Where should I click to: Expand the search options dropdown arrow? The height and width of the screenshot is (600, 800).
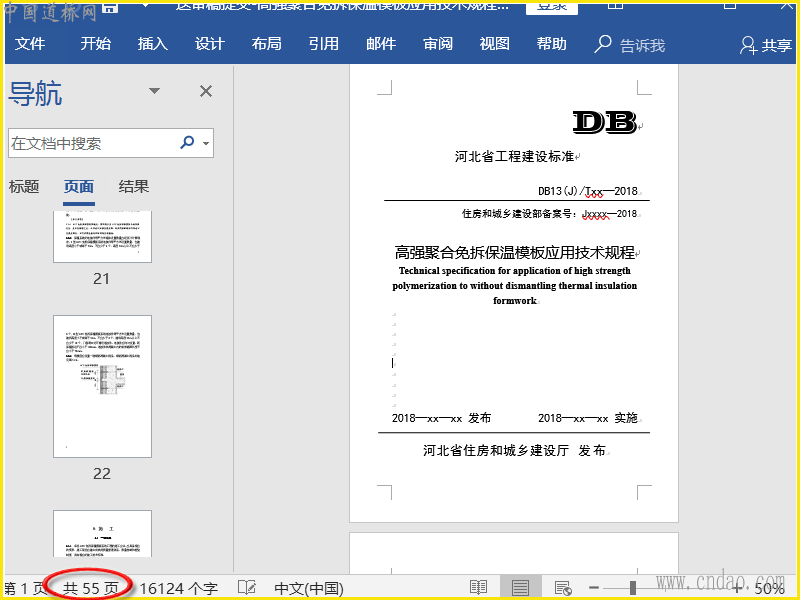pos(206,144)
